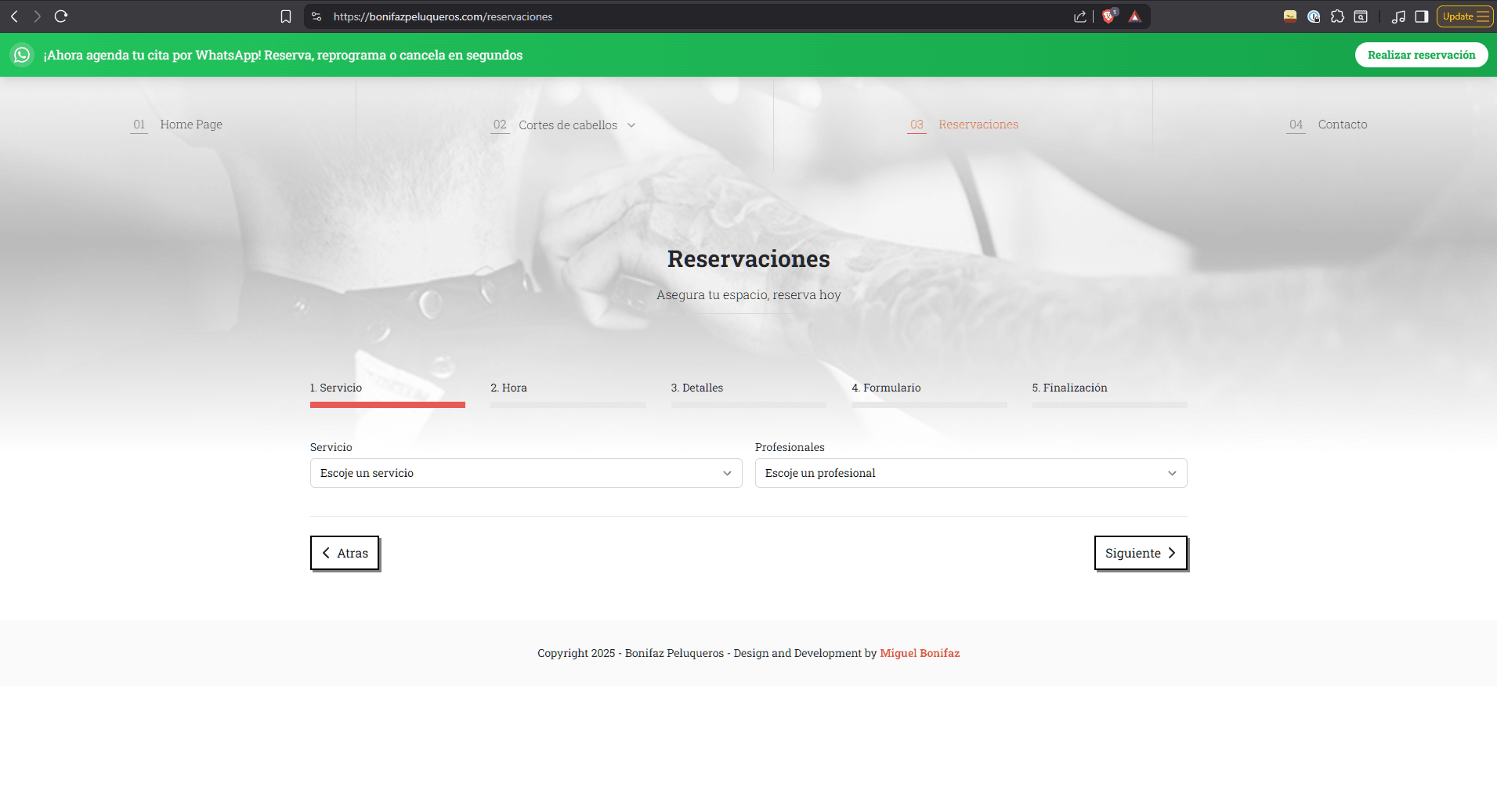1497x812 pixels.
Task: Reload the page
Action: point(61,16)
